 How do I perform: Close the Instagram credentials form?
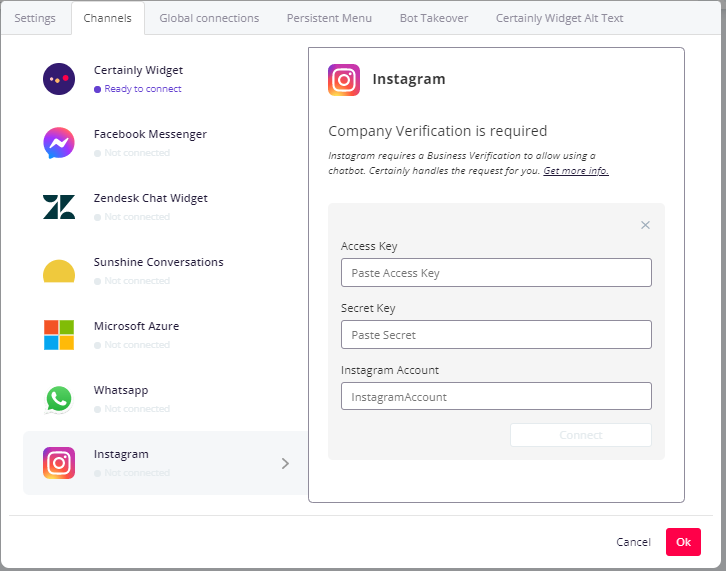(645, 225)
